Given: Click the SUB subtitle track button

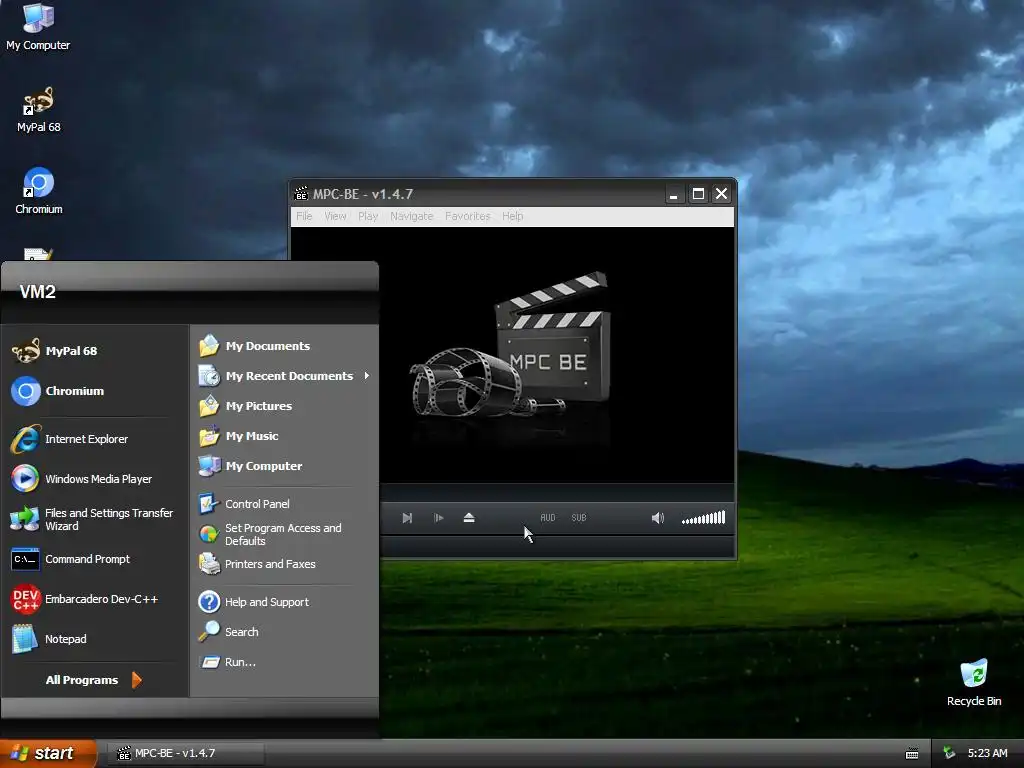Looking at the screenshot, I should [579, 518].
